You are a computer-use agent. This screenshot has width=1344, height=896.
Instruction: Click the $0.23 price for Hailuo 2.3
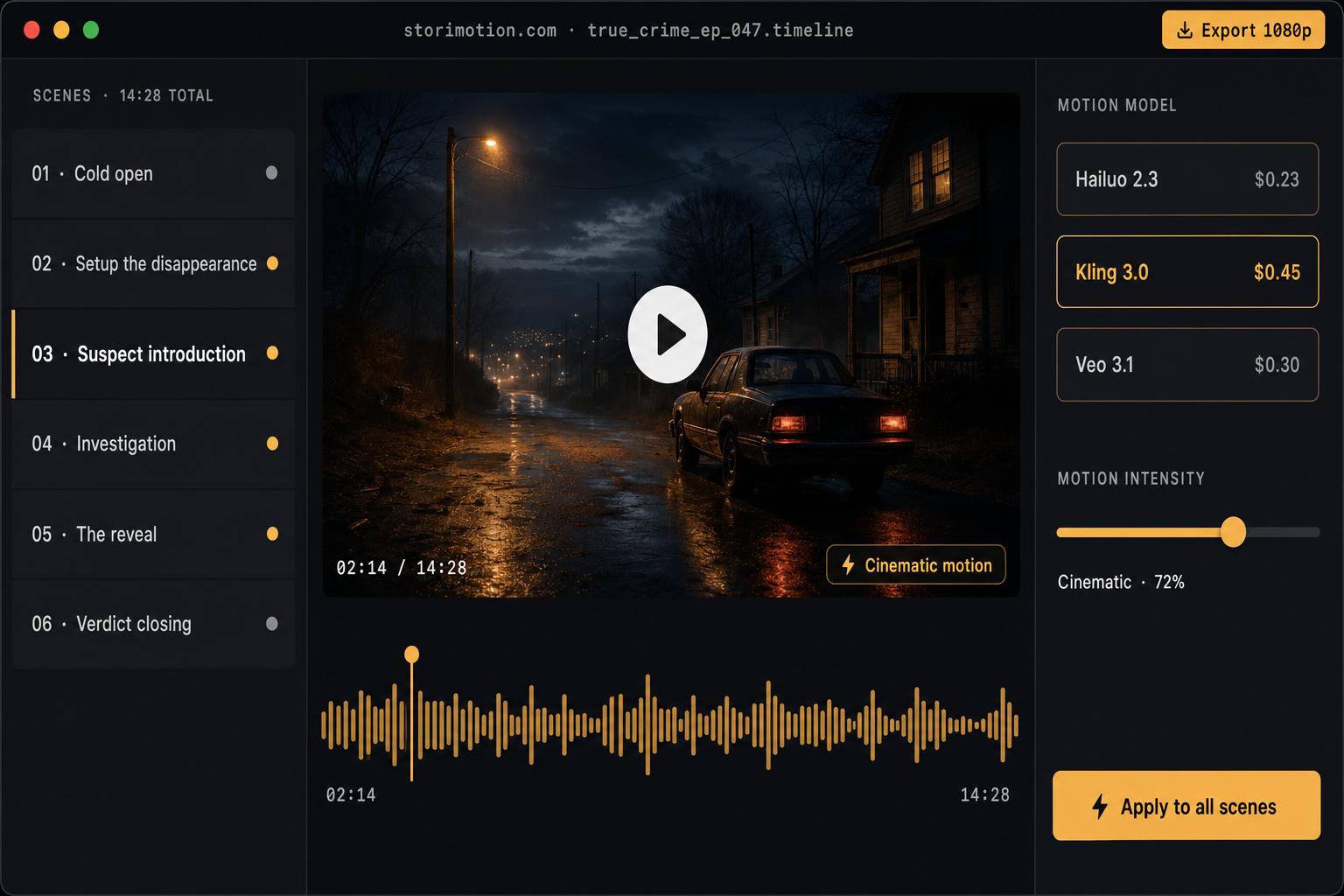[x=1277, y=179]
